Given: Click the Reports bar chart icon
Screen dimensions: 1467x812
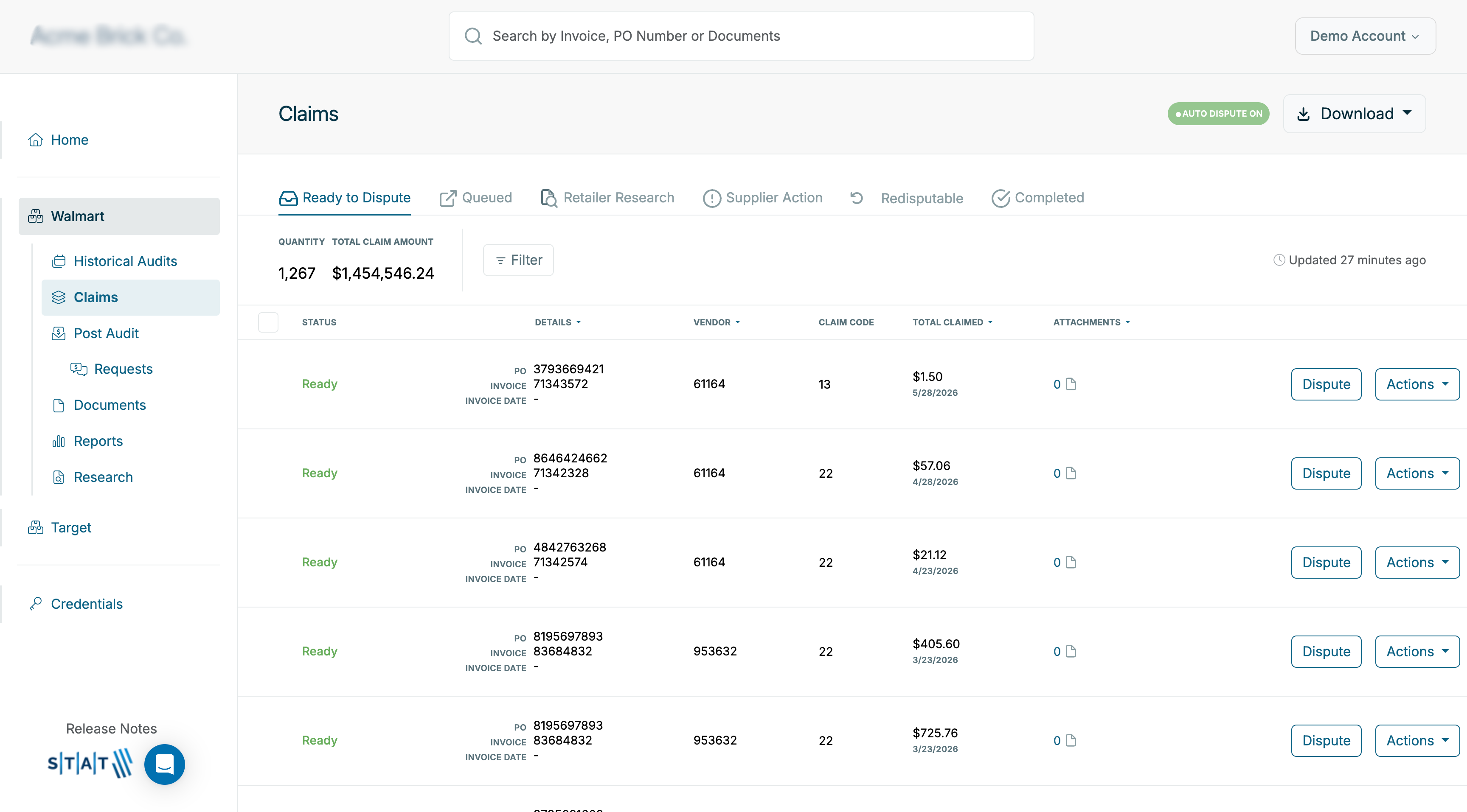Looking at the screenshot, I should point(58,441).
